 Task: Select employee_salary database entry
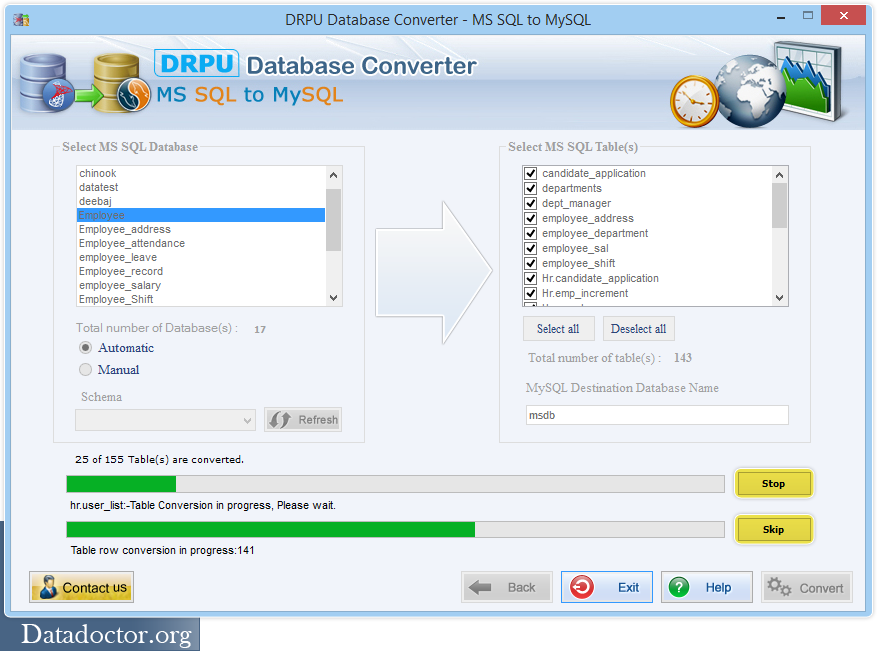[201, 285]
